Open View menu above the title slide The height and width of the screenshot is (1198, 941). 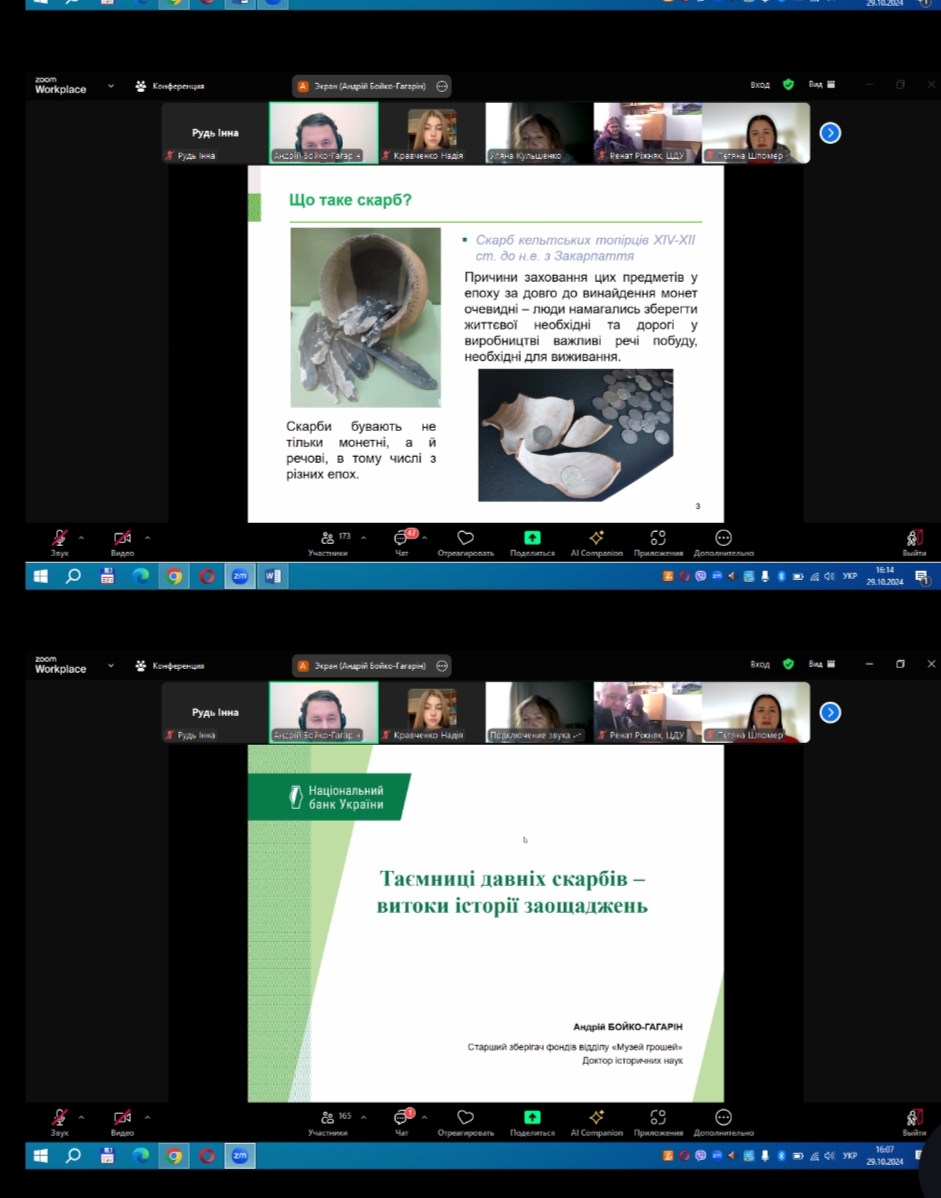[x=821, y=664]
